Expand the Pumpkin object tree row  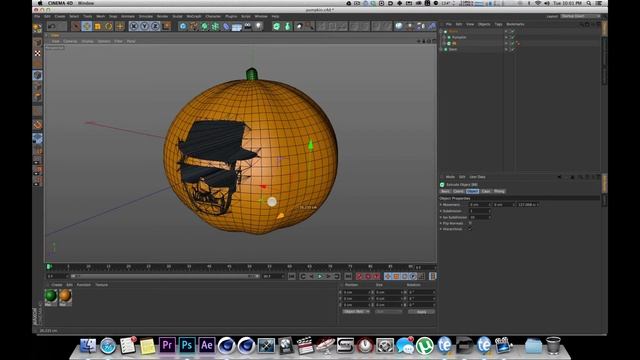pos(444,37)
